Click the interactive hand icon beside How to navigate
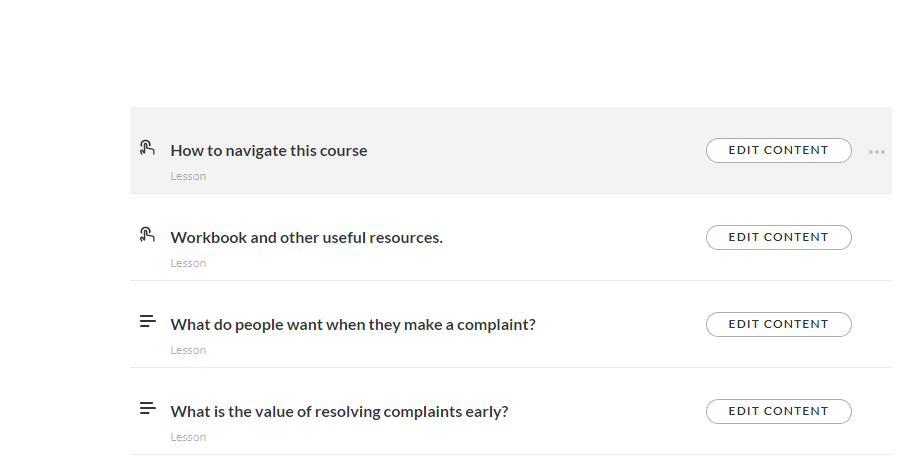 147,148
